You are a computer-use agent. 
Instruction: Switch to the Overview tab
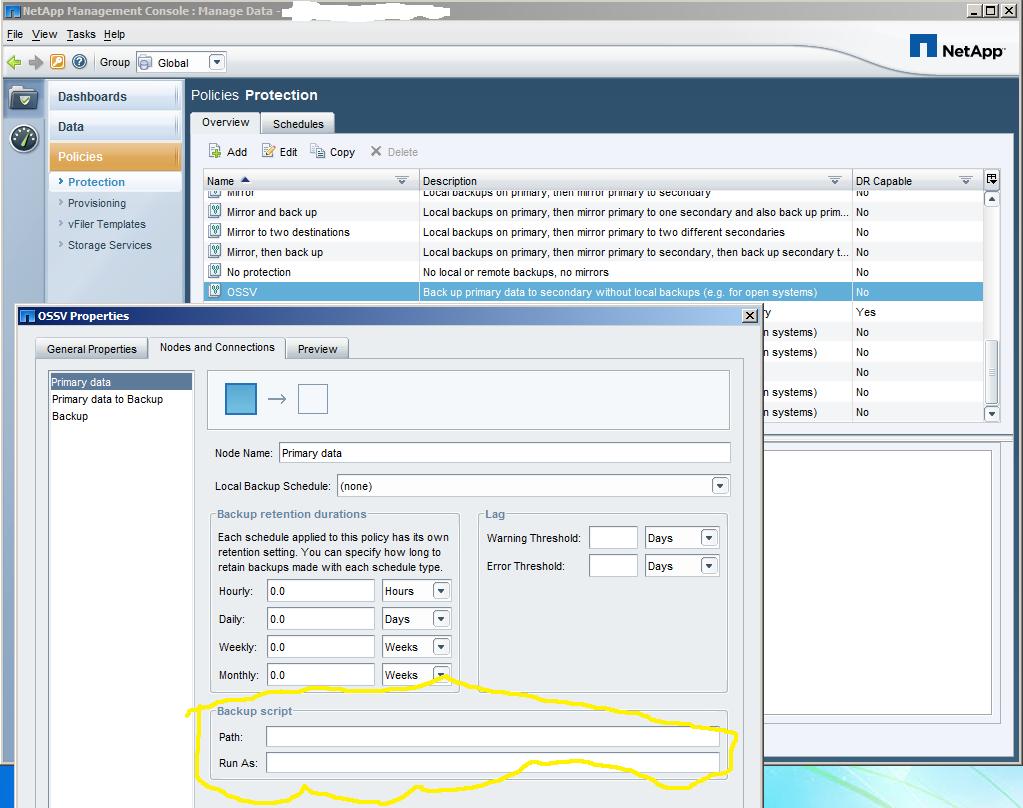coord(225,122)
